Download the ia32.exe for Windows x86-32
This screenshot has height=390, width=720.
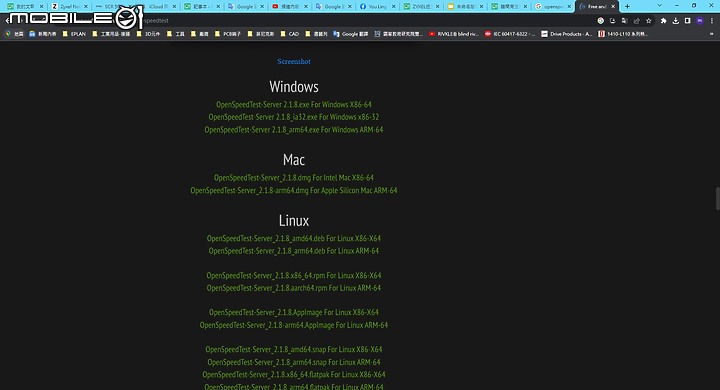tap(294, 117)
